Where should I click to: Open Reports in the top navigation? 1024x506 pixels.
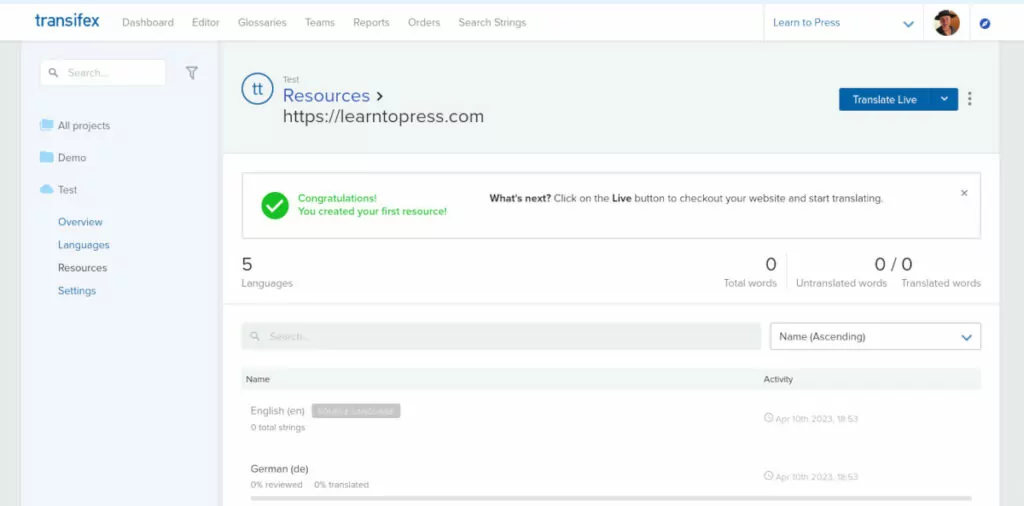[371, 22]
